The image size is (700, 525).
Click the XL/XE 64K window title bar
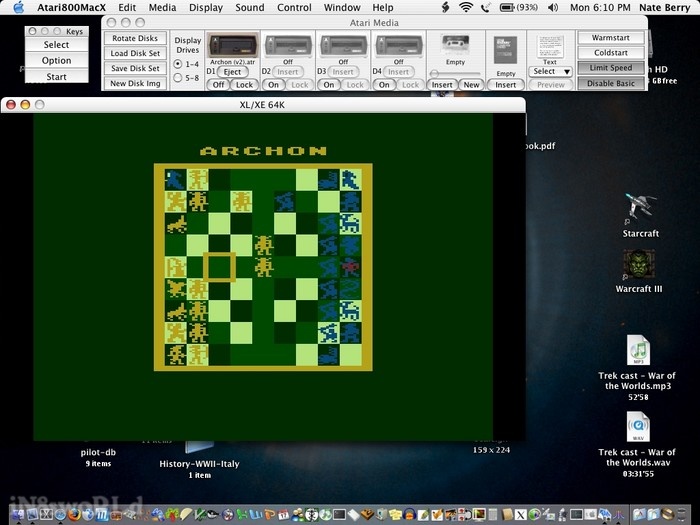(x=262, y=104)
